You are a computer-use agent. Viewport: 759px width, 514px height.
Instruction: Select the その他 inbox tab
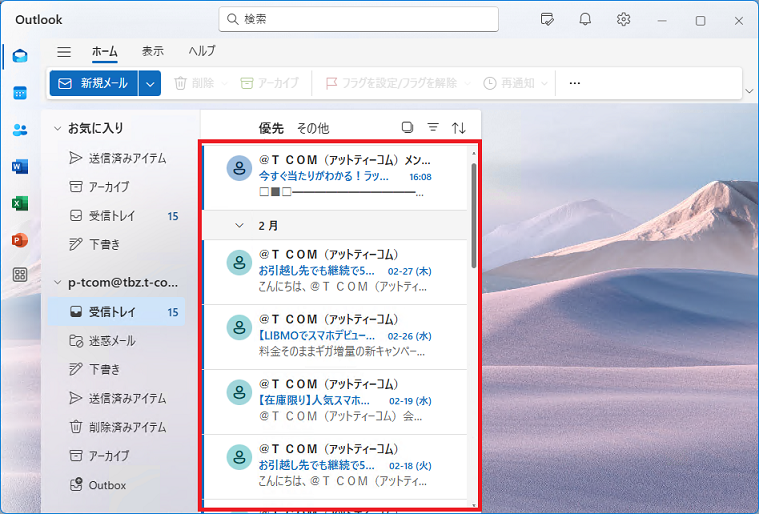click(x=313, y=128)
